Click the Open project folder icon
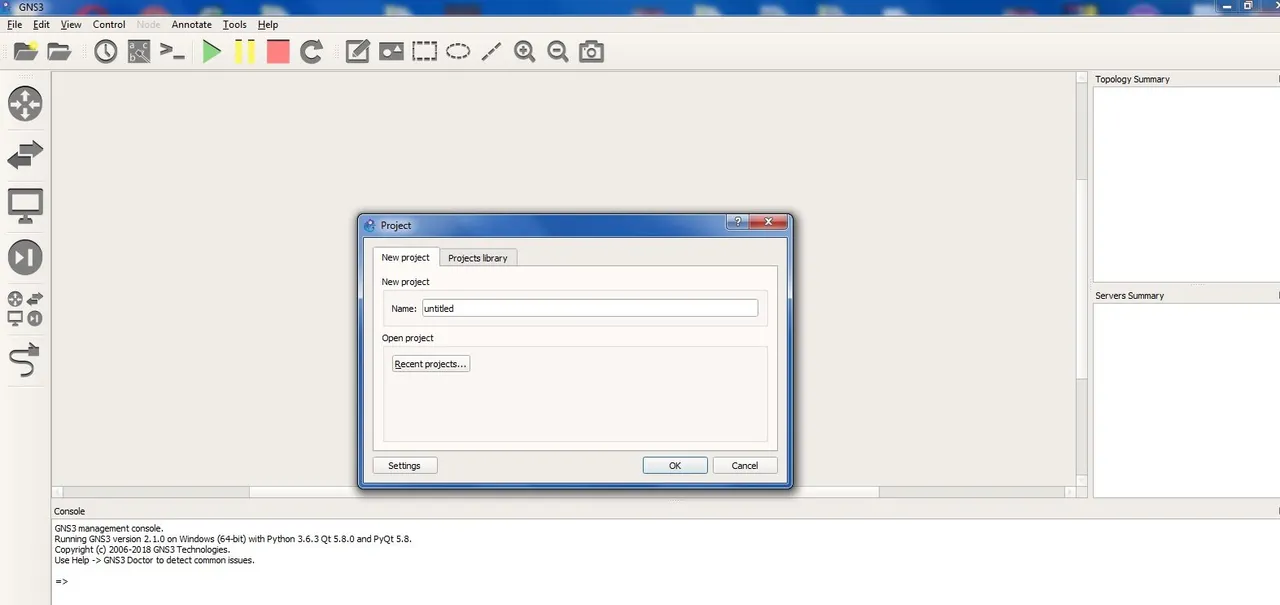 point(60,51)
